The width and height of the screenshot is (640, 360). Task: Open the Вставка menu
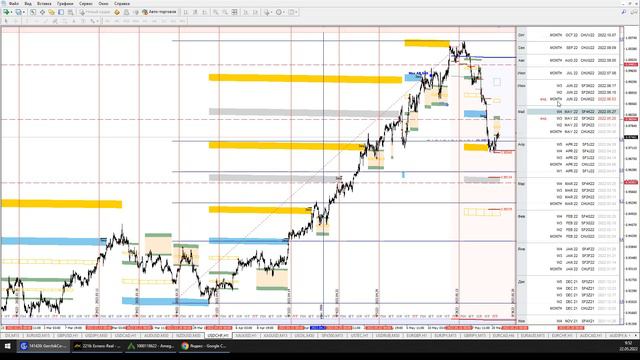44,3
